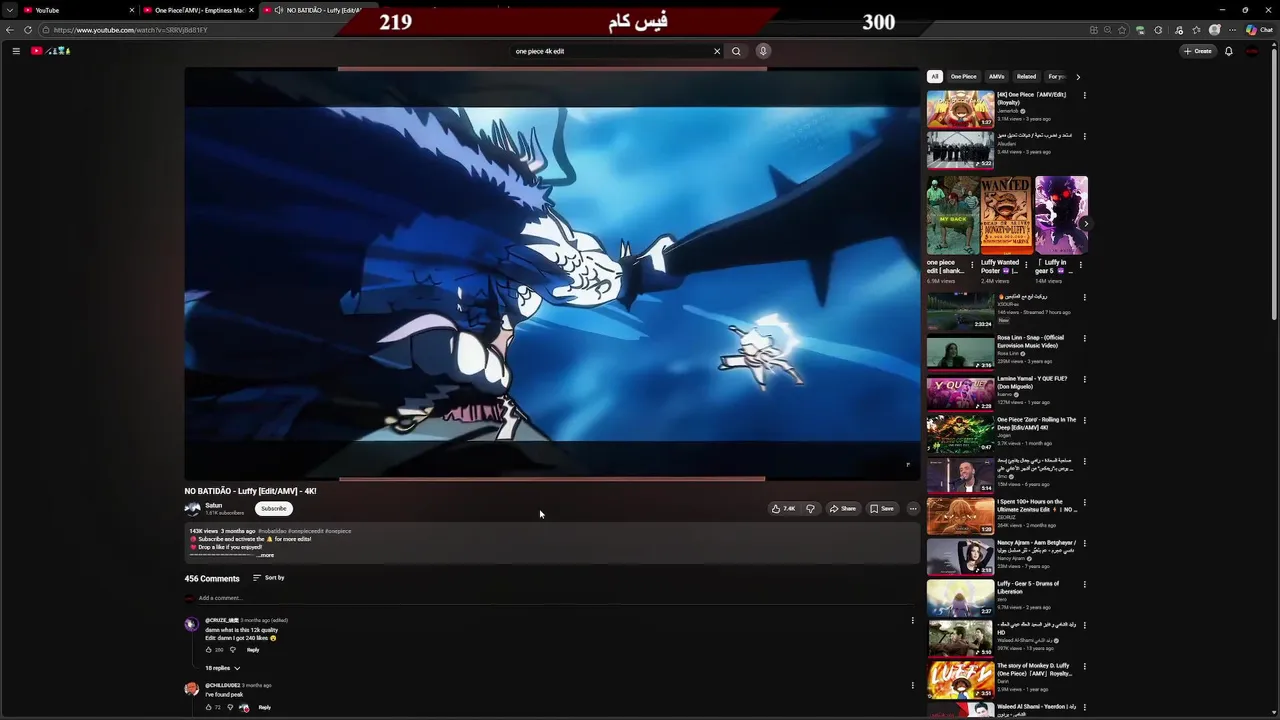Select the 'Related' filter chip
Viewport: 1280px width, 720px height.
1026,77
